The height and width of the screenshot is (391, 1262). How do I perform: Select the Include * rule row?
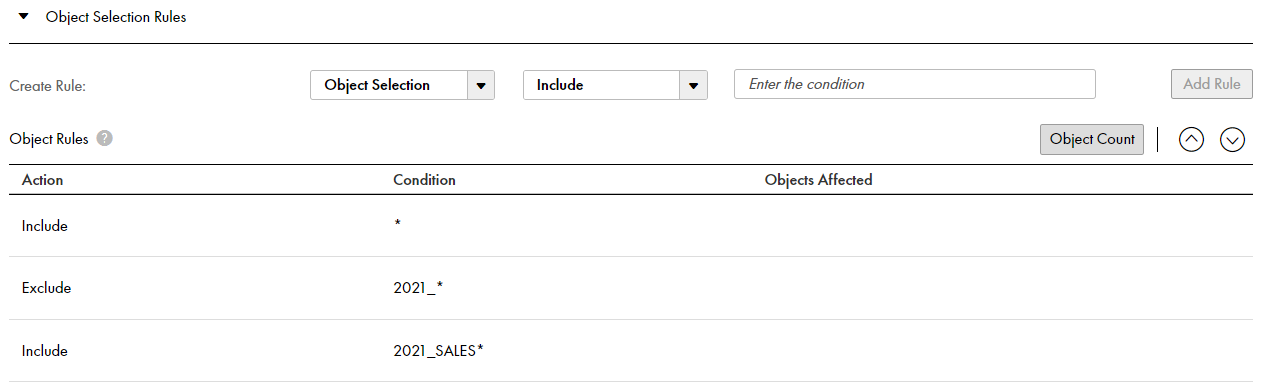pos(631,226)
